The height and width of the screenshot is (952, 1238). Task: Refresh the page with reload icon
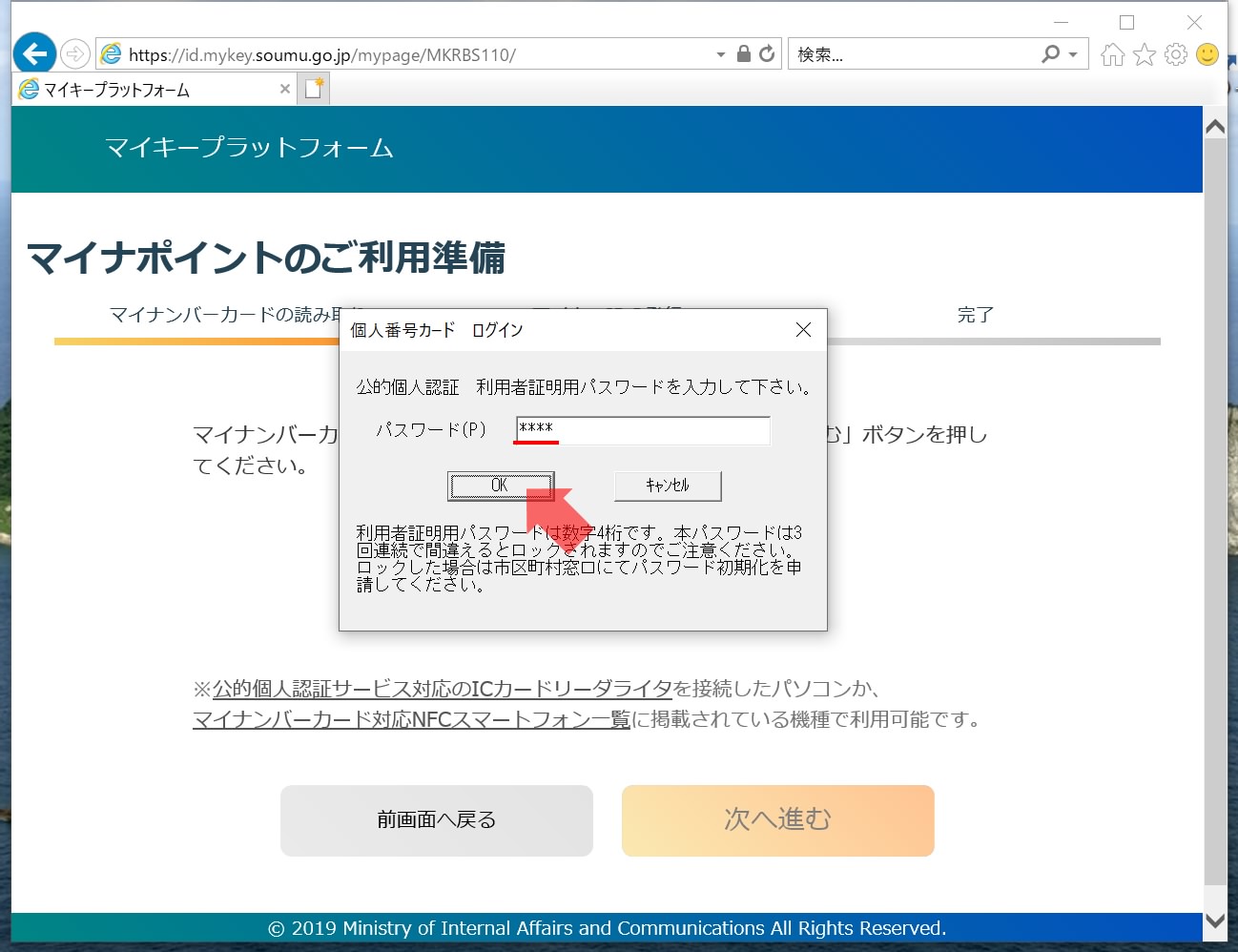coord(767,53)
